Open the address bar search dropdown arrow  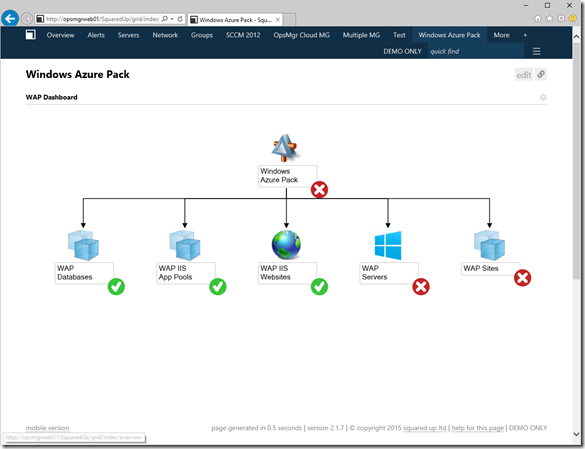tap(172, 19)
